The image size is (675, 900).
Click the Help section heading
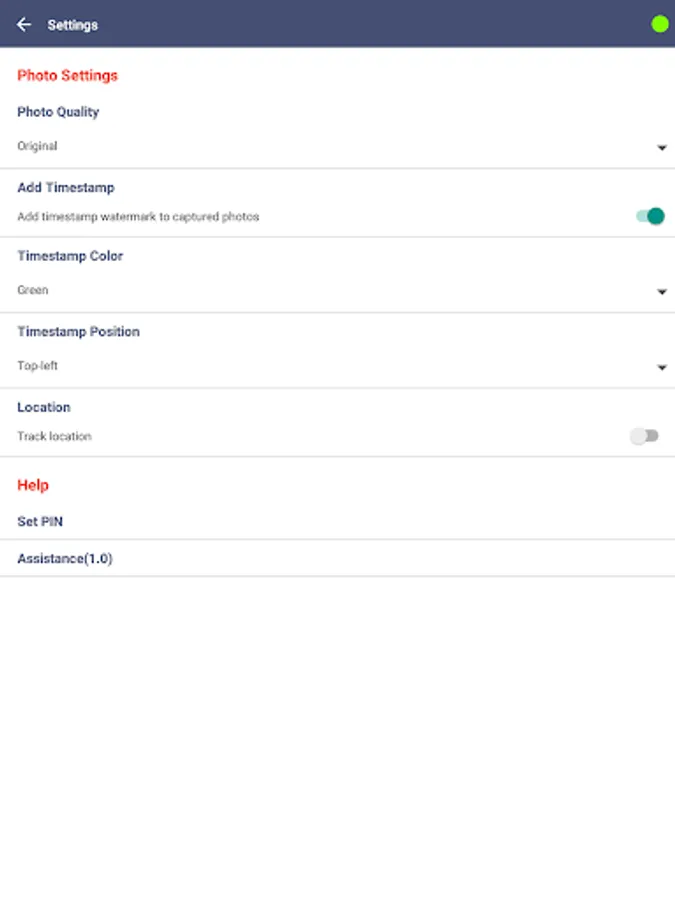click(33, 485)
